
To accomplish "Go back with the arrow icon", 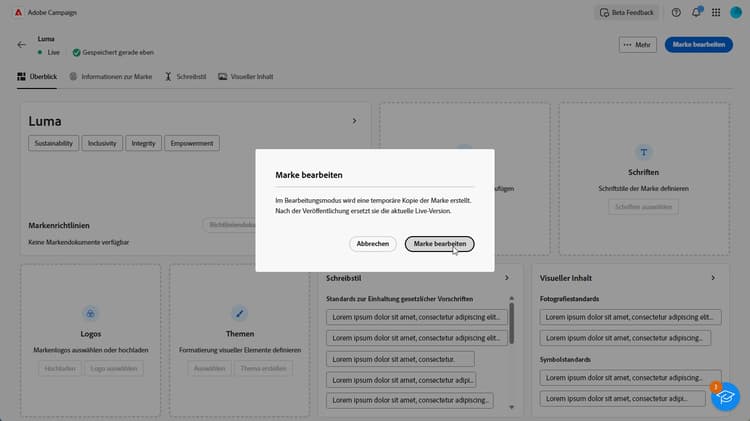I will (22, 44).
